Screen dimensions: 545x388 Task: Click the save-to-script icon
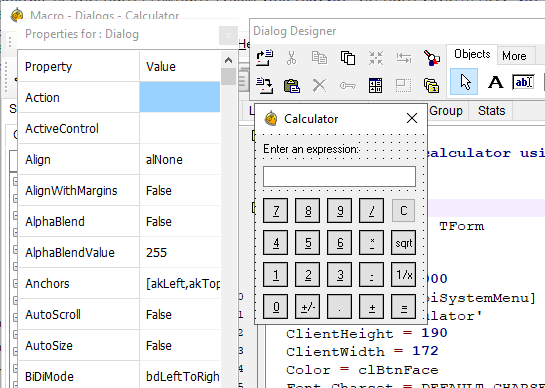pos(265,85)
